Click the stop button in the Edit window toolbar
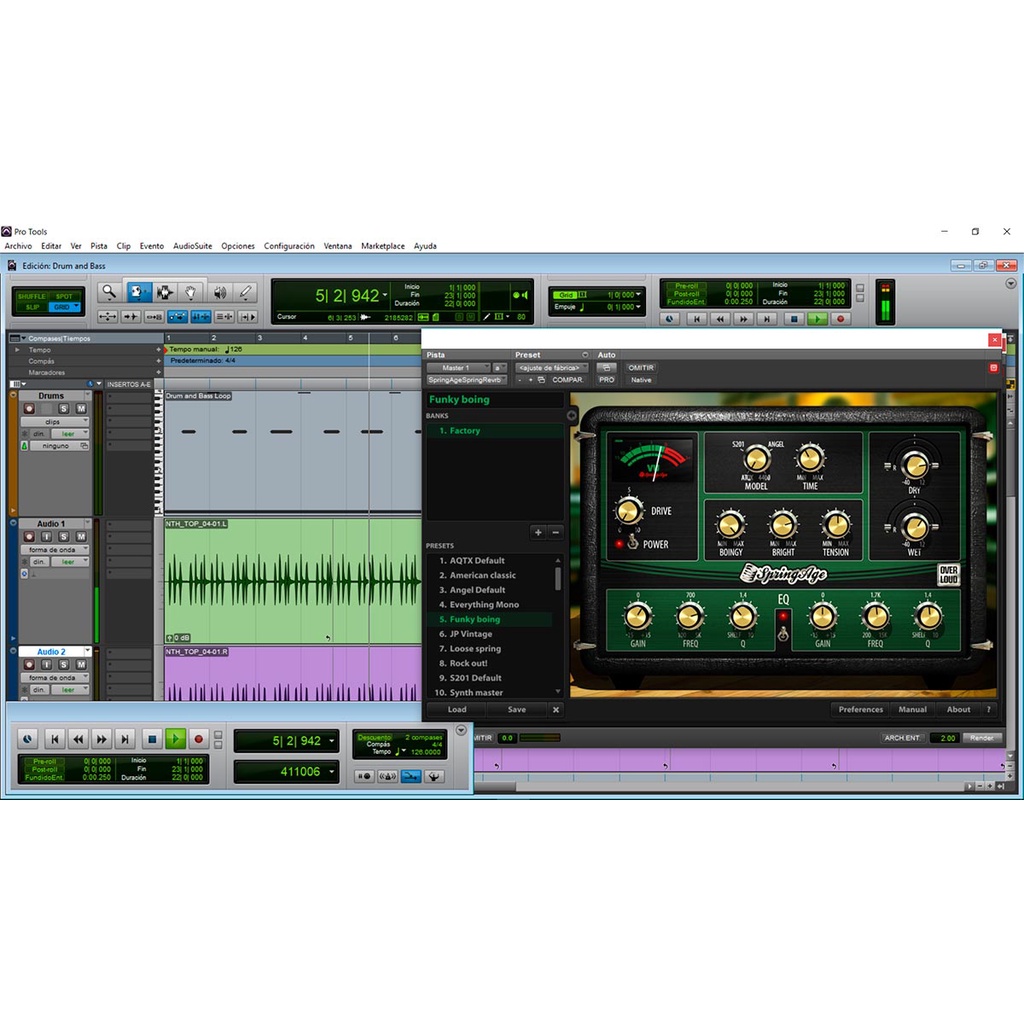Viewport: 1024px width, 1024px height. 793,319
